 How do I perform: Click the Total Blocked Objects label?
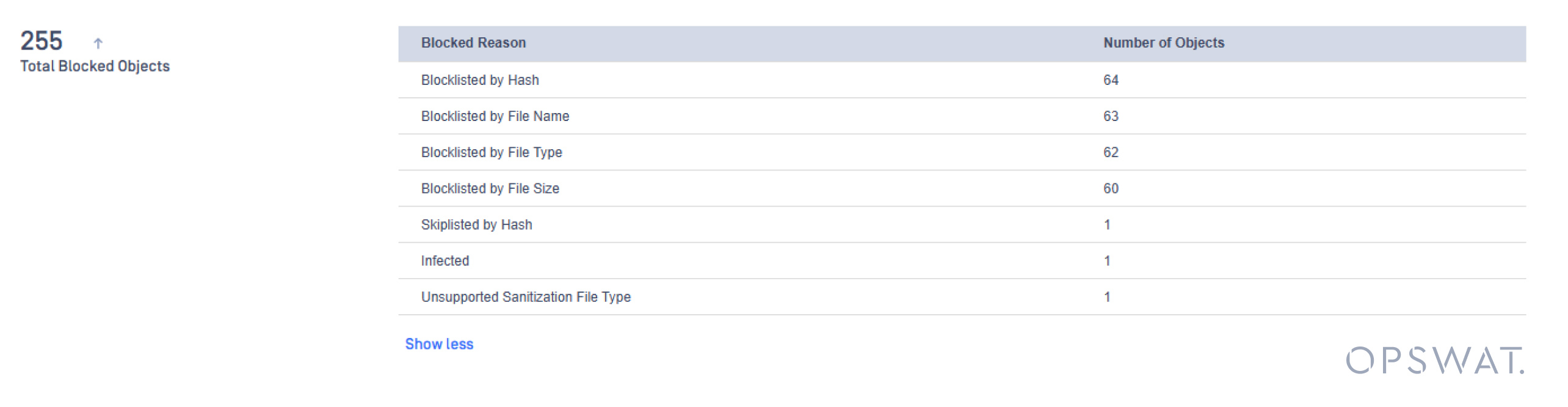coord(95,66)
